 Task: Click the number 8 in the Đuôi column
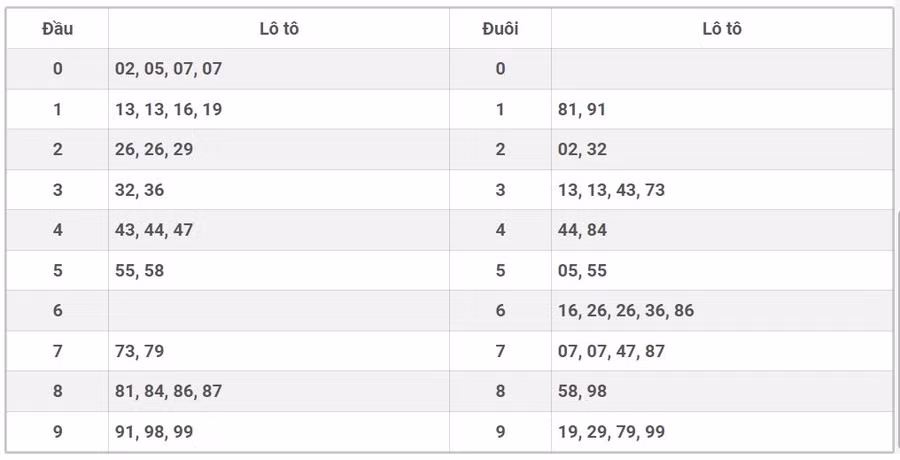click(x=500, y=391)
